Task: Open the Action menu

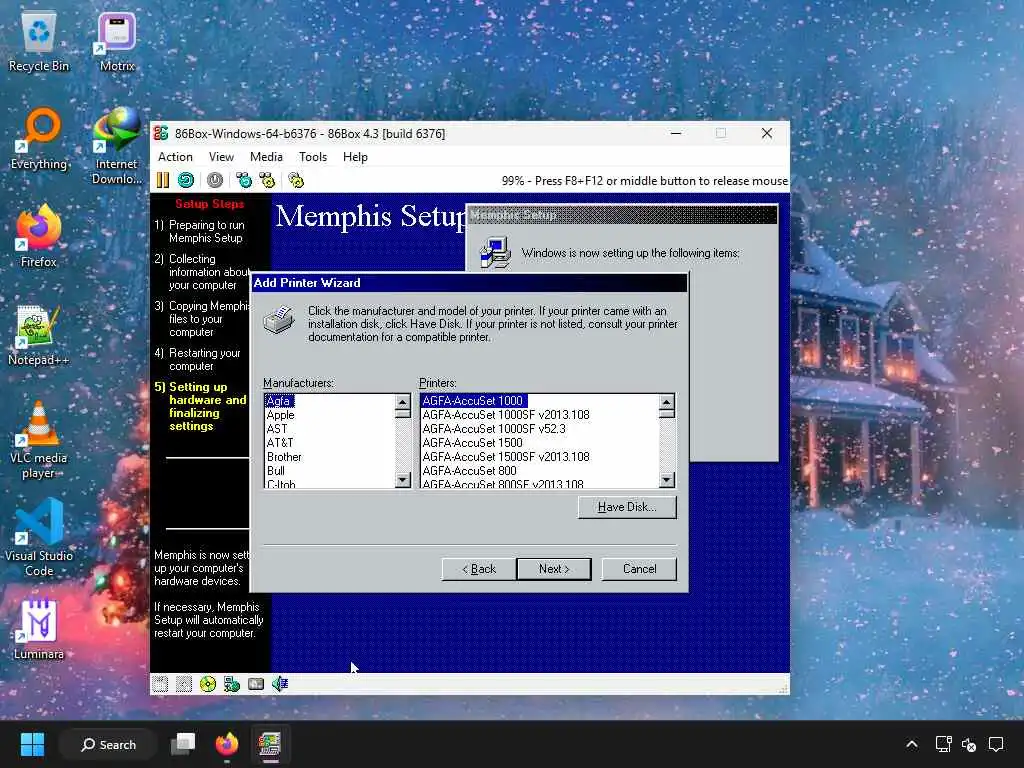Action: pos(175,157)
